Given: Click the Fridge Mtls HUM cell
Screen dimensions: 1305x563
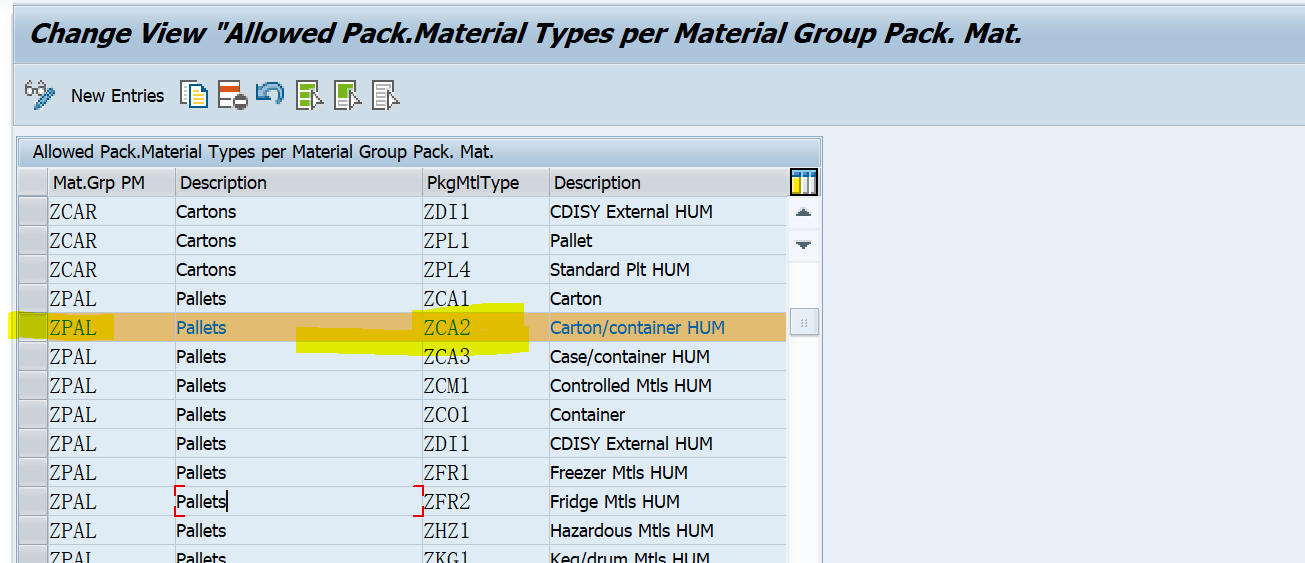Looking at the screenshot, I should point(668,502).
